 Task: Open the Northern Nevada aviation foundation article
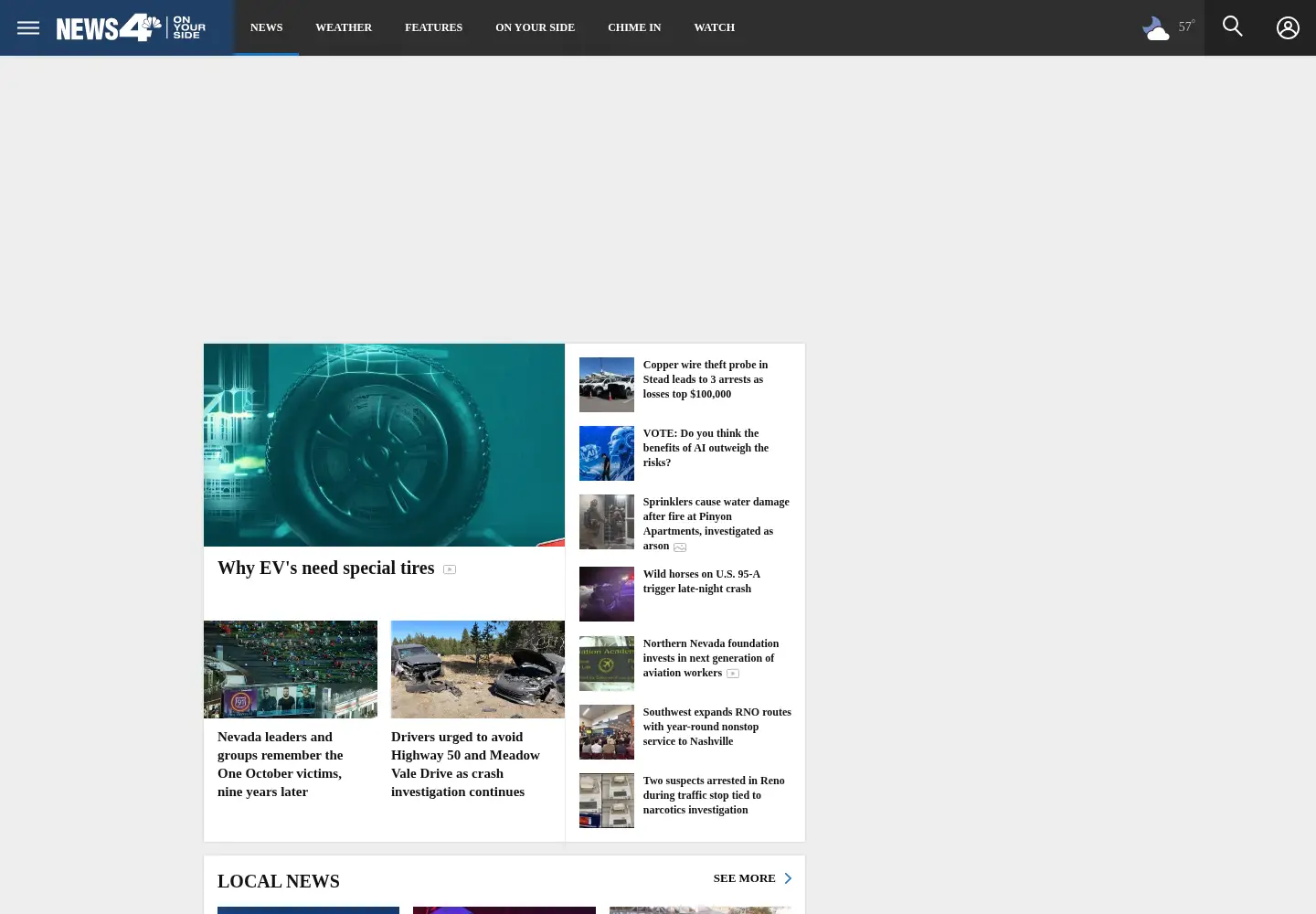pyautogui.click(x=710, y=658)
